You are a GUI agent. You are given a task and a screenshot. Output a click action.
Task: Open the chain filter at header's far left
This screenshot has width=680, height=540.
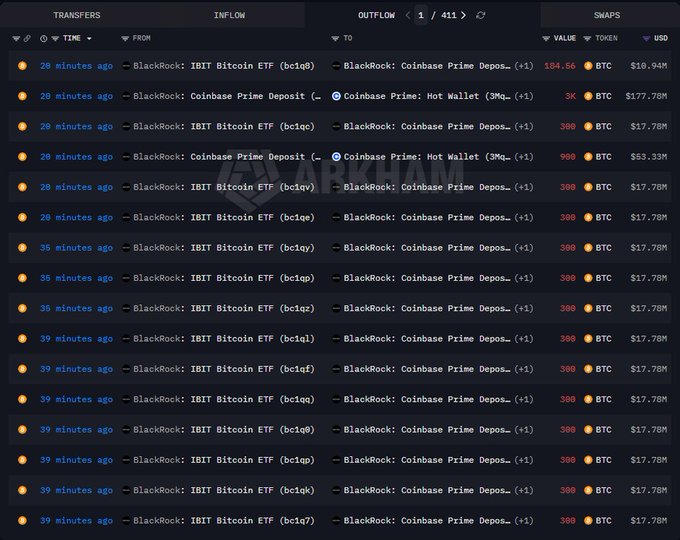16,39
